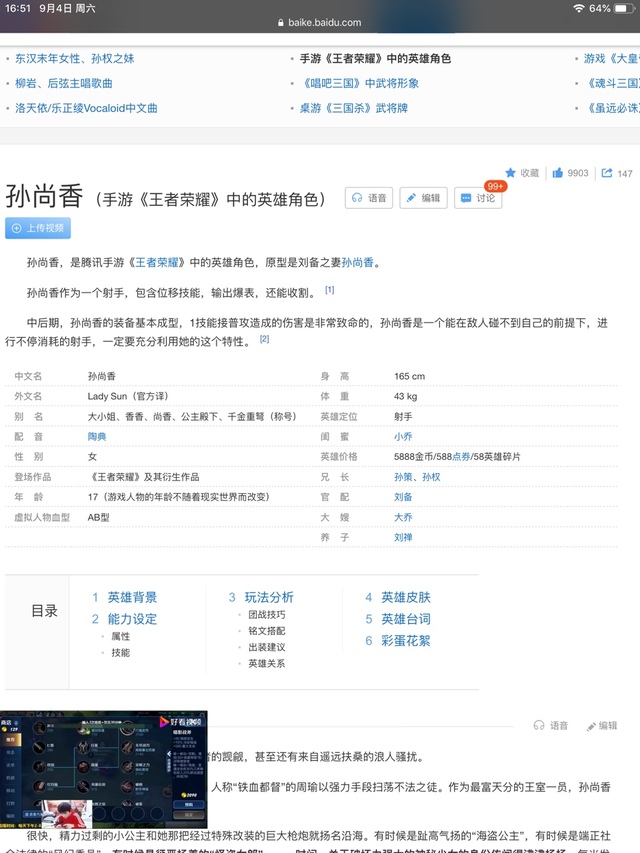This screenshot has width=640, height=853.
Task: Open link 洛天依/乐正绫Vocaloid中文曲
Action: 86,108
